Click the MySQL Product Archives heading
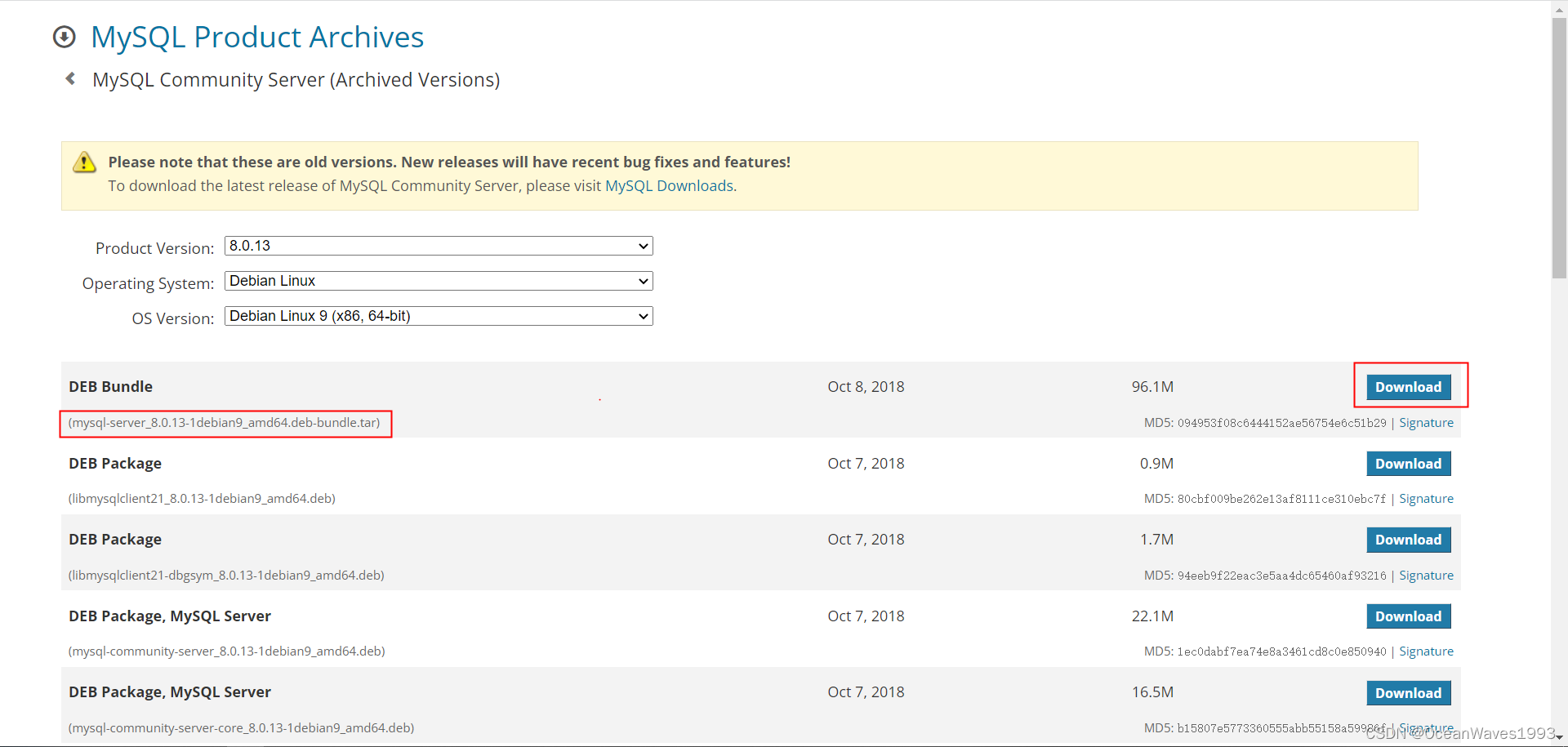The height and width of the screenshot is (747, 1568). tap(257, 37)
